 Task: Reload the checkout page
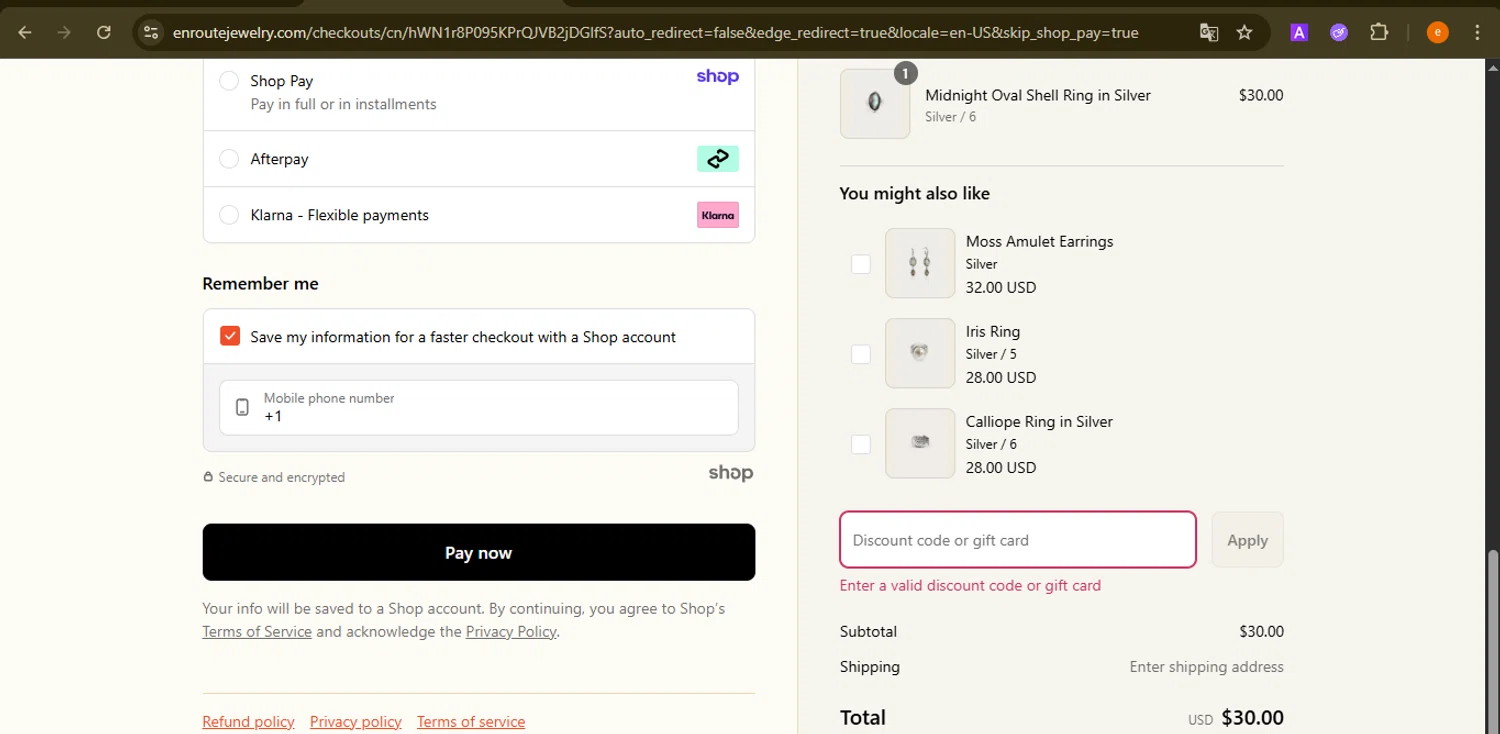[103, 32]
